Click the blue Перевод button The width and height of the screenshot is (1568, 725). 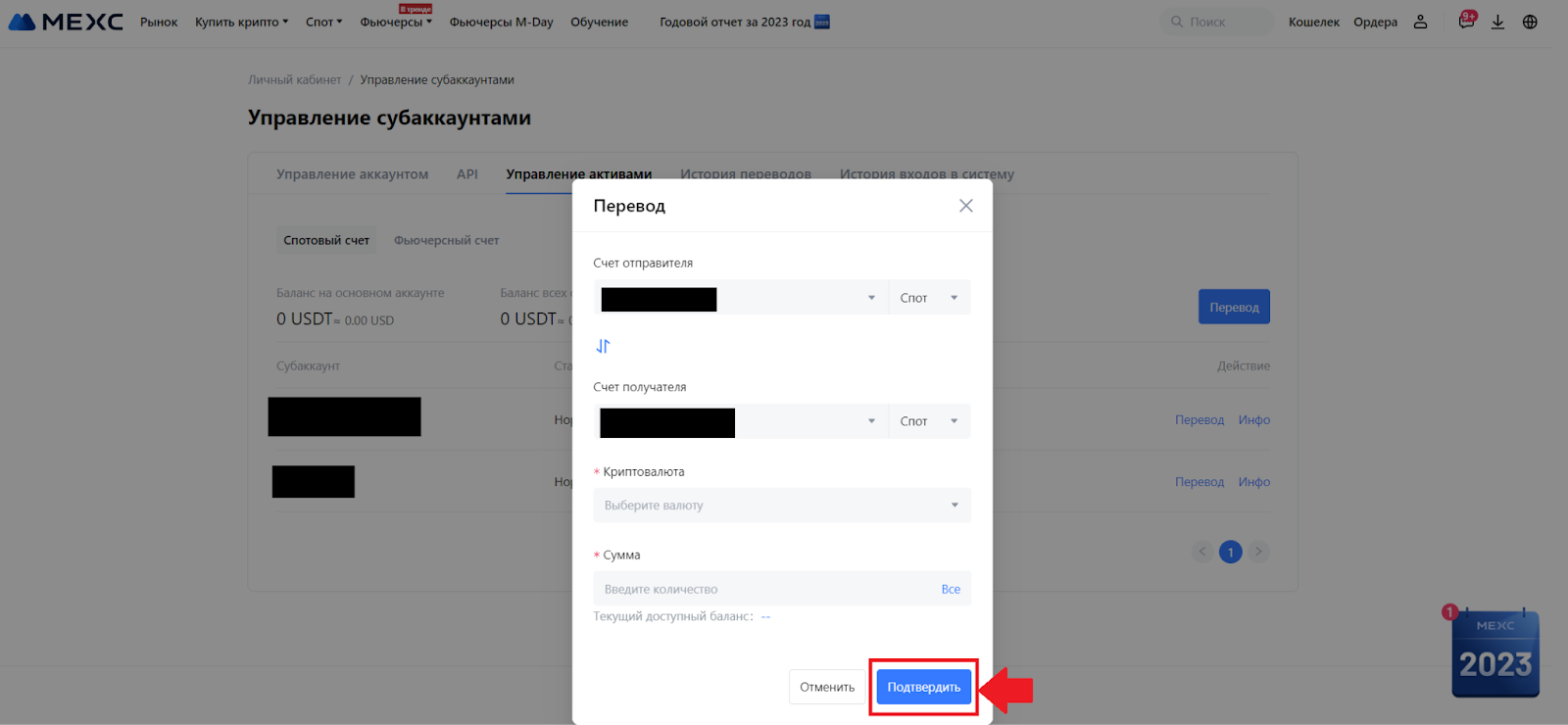[x=1234, y=307]
